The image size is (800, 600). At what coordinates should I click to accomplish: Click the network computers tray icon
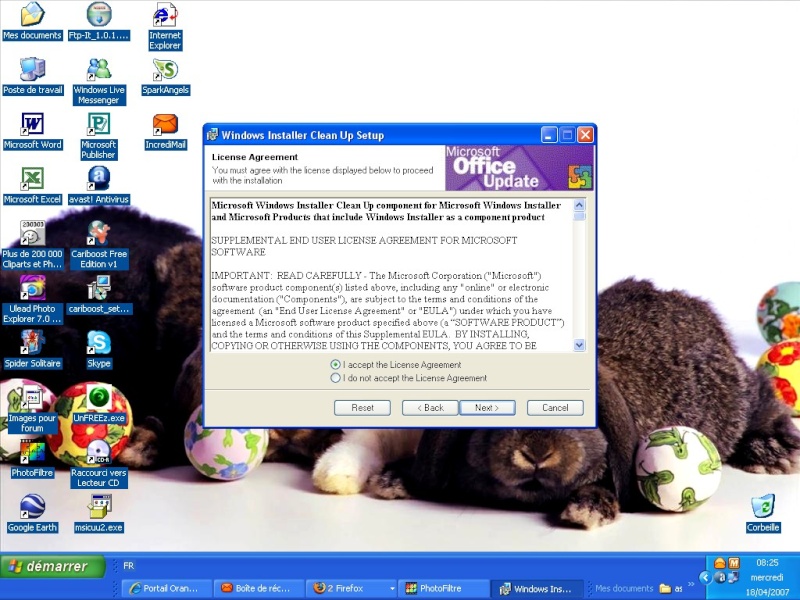tap(733, 578)
